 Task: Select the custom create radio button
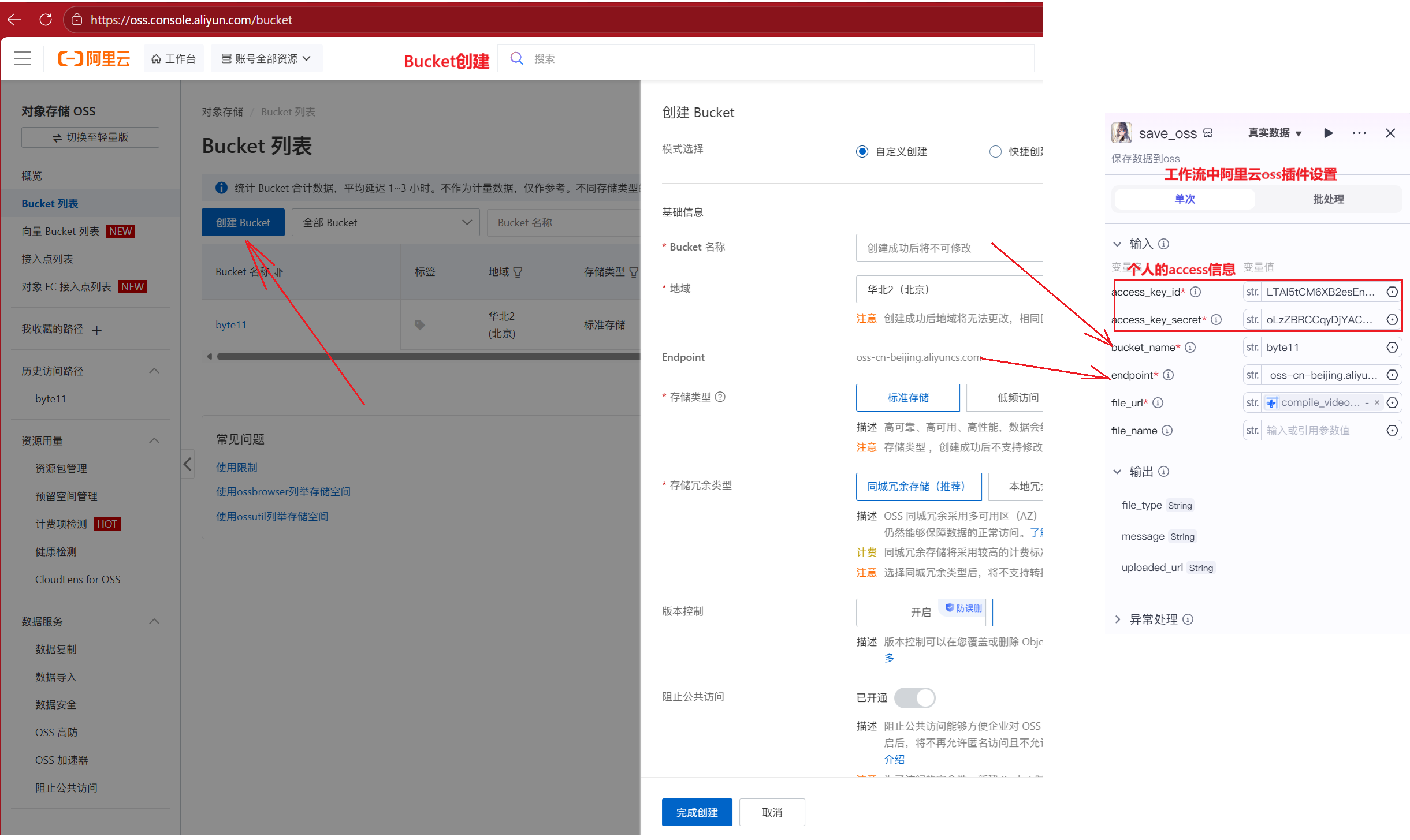pyautogui.click(x=862, y=151)
